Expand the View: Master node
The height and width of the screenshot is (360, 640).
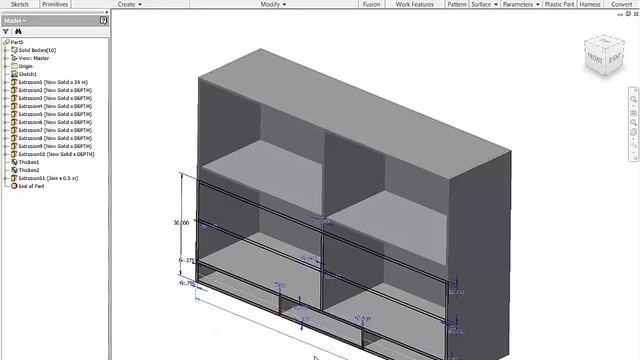click(x=6, y=58)
